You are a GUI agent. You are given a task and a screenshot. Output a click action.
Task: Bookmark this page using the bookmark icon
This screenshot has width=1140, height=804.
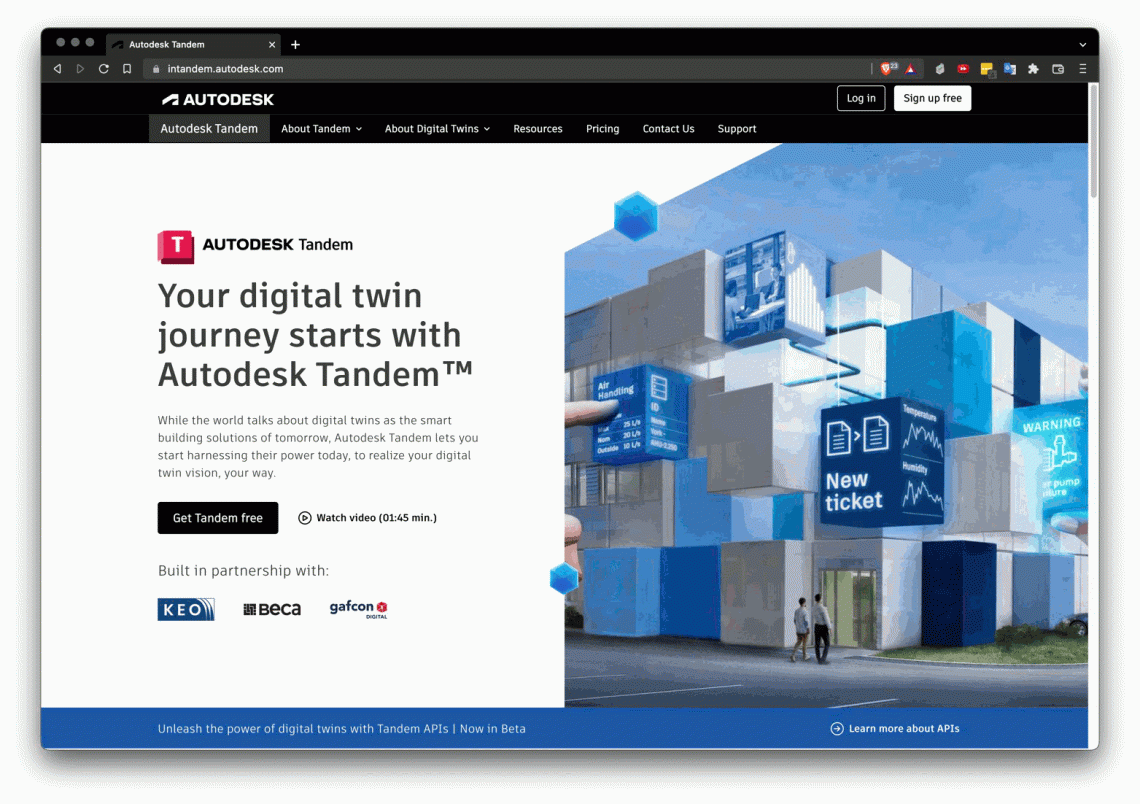pyautogui.click(x=127, y=68)
